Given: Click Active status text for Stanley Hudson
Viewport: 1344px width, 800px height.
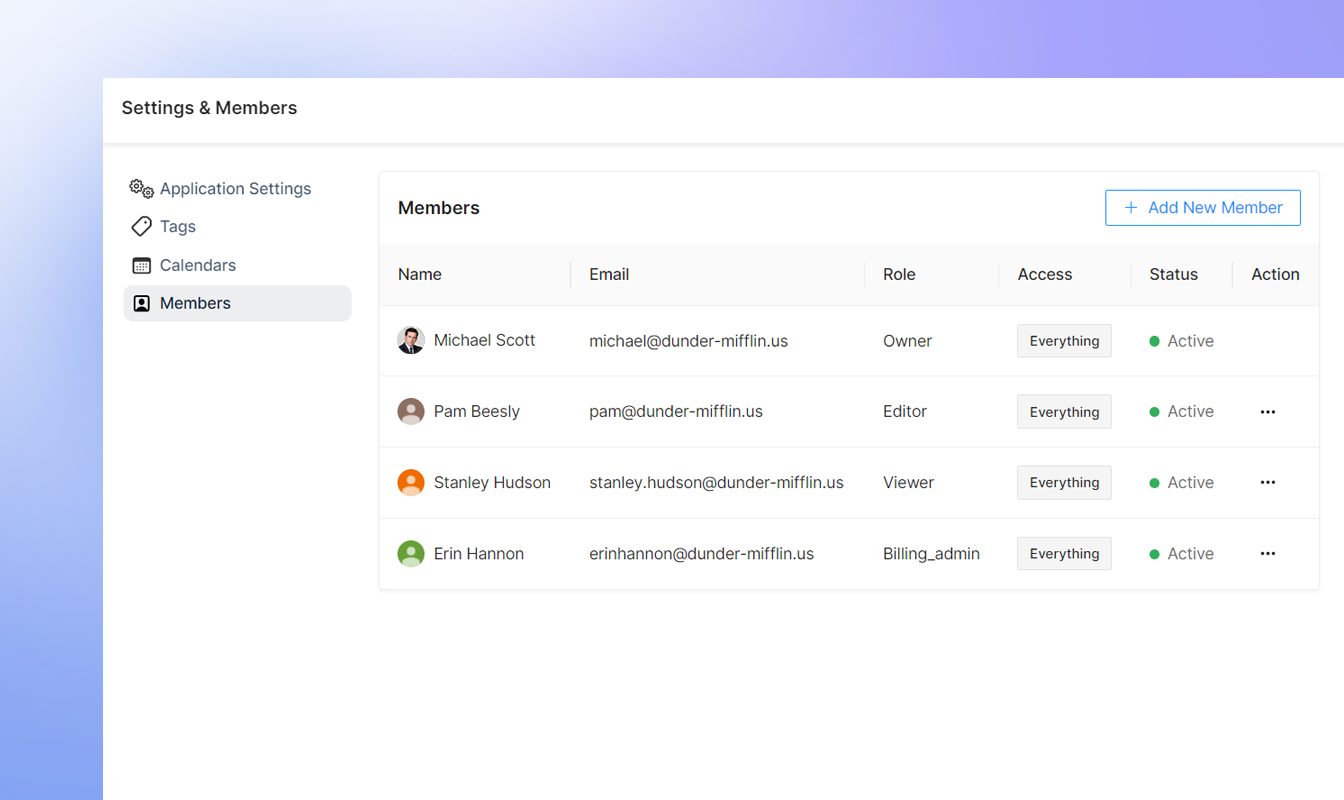Looking at the screenshot, I should pos(1190,482).
